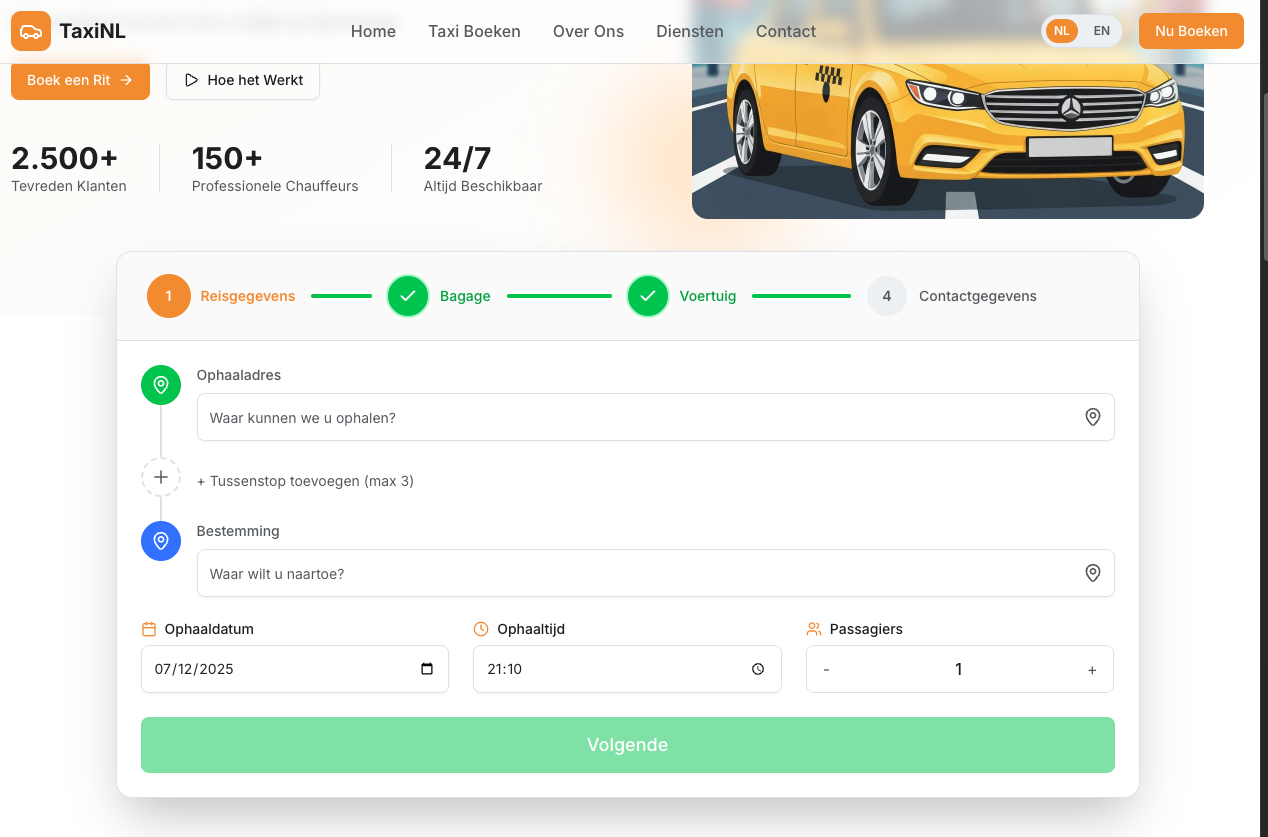This screenshot has height=837, width=1268.
Task: Click the green pickup marker icon
Action: [x=161, y=385]
